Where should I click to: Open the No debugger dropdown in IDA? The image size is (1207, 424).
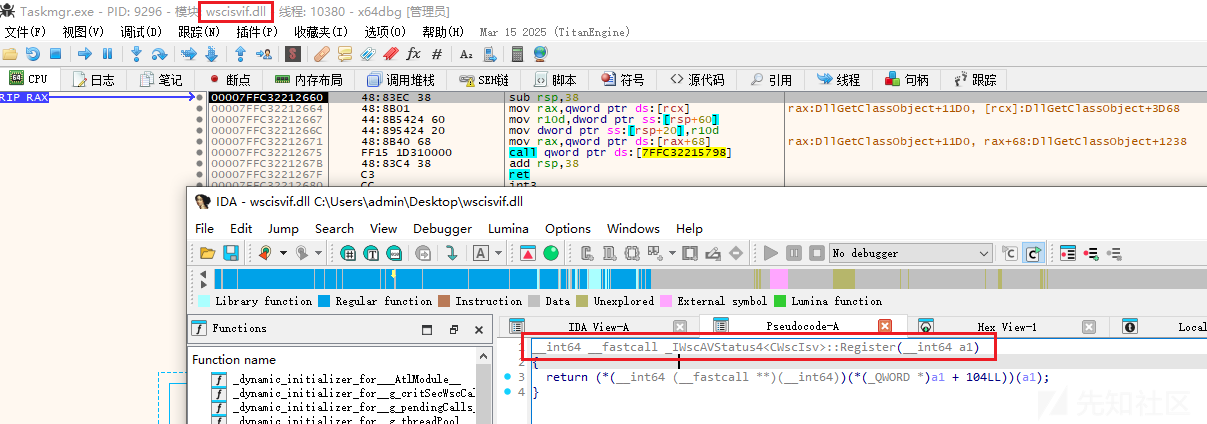(911, 253)
